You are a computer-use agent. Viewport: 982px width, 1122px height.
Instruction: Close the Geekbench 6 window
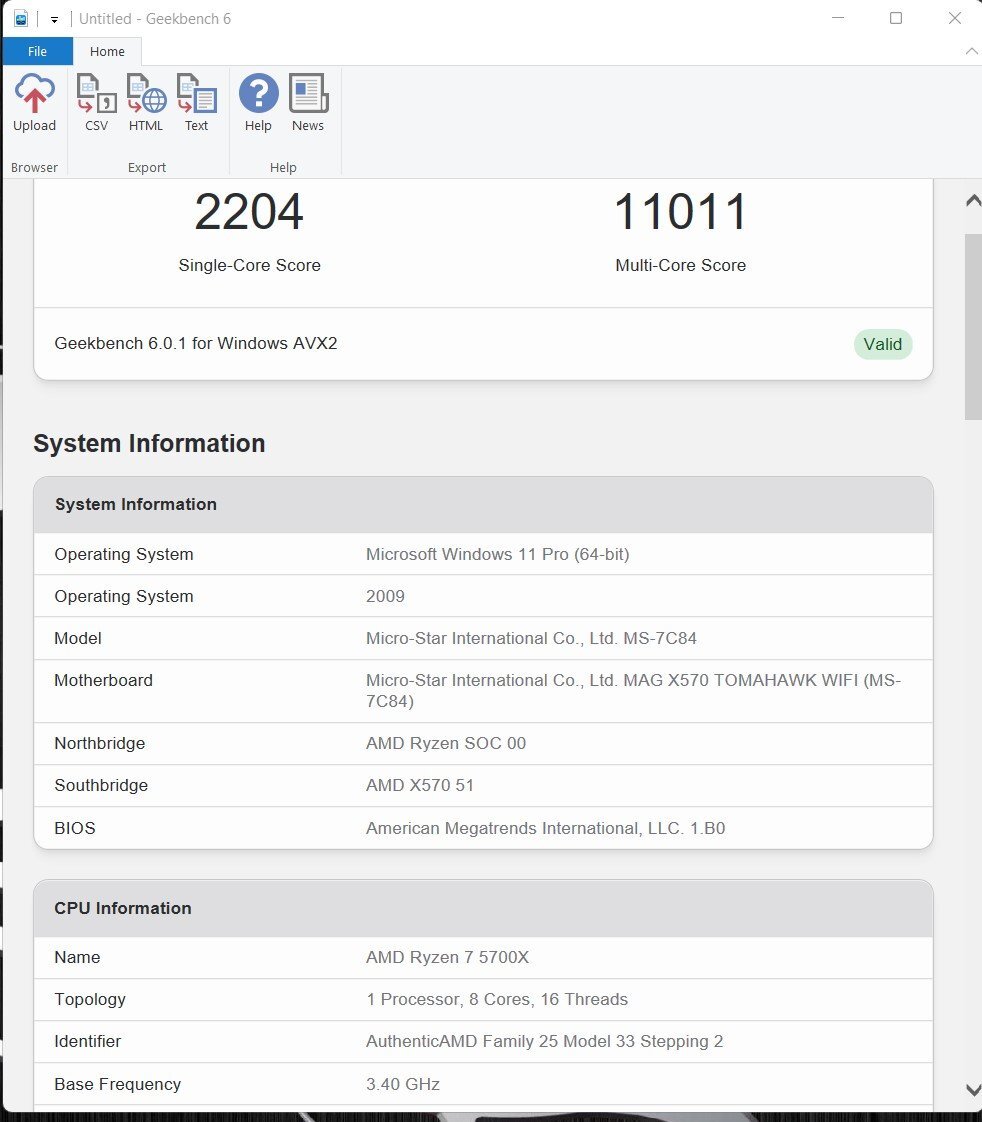(955, 18)
